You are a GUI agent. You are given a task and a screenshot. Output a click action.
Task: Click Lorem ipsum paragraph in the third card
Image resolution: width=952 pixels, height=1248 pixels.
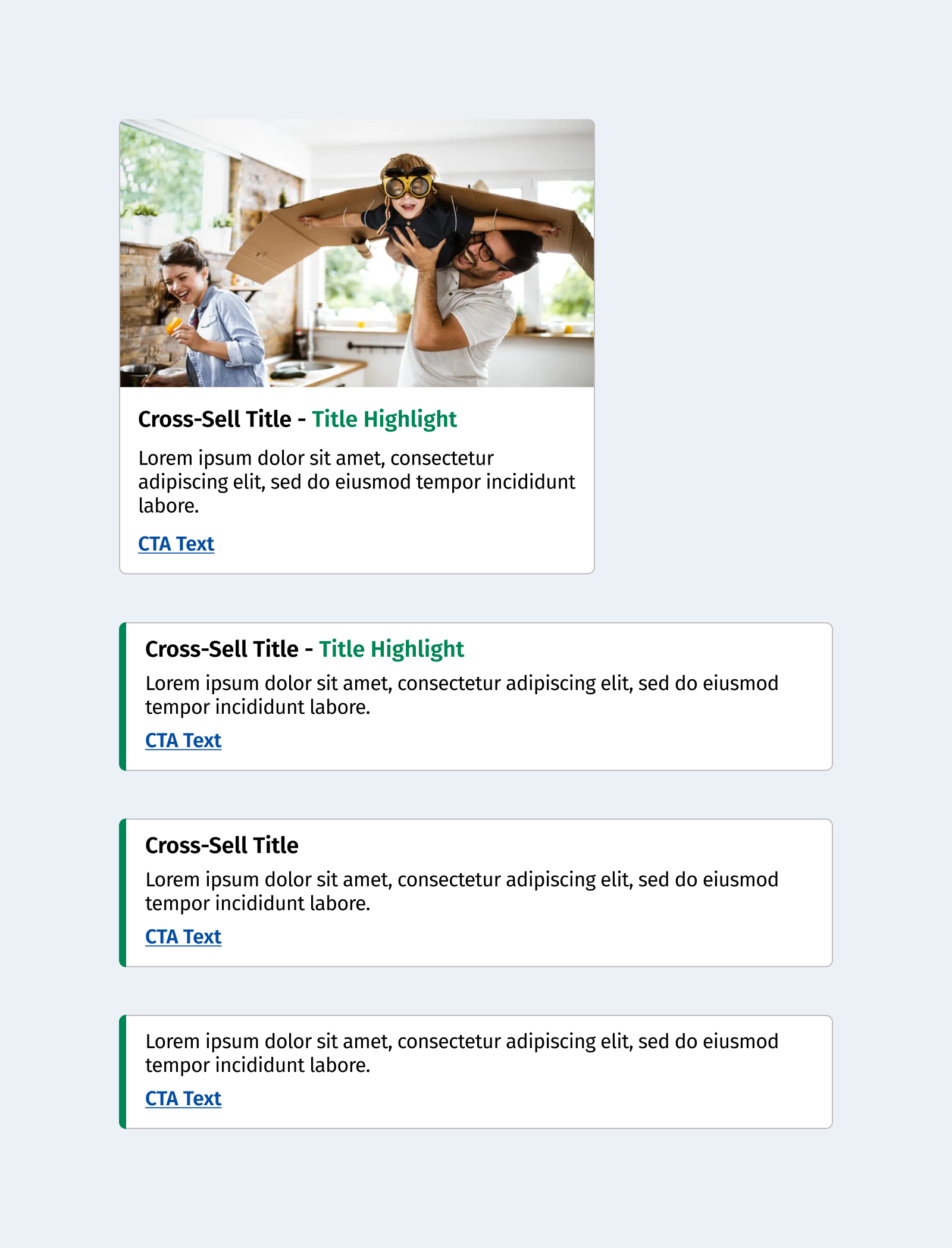pyautogui.click(x=462, y=891)
